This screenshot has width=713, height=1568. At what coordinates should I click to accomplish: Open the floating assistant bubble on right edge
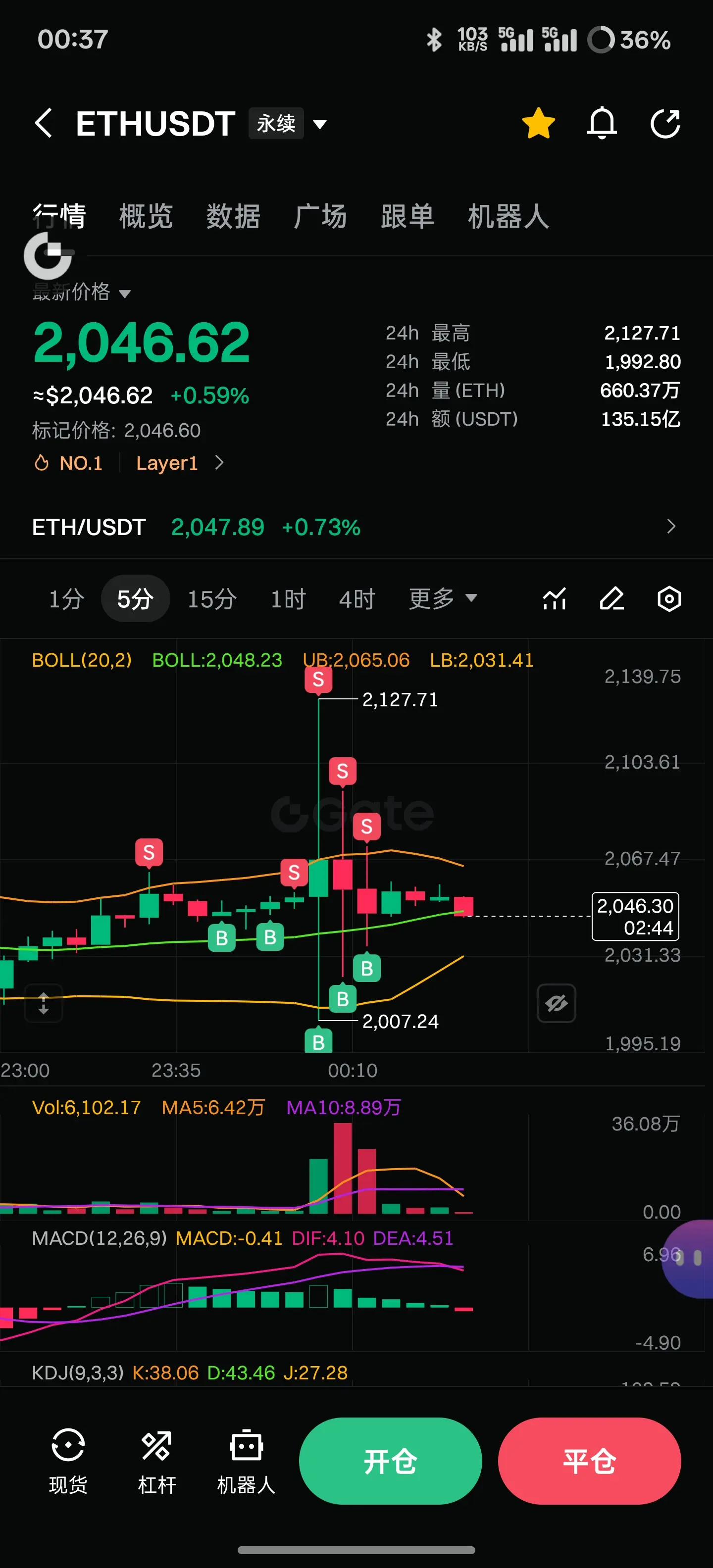click(x=688, y=1259)
